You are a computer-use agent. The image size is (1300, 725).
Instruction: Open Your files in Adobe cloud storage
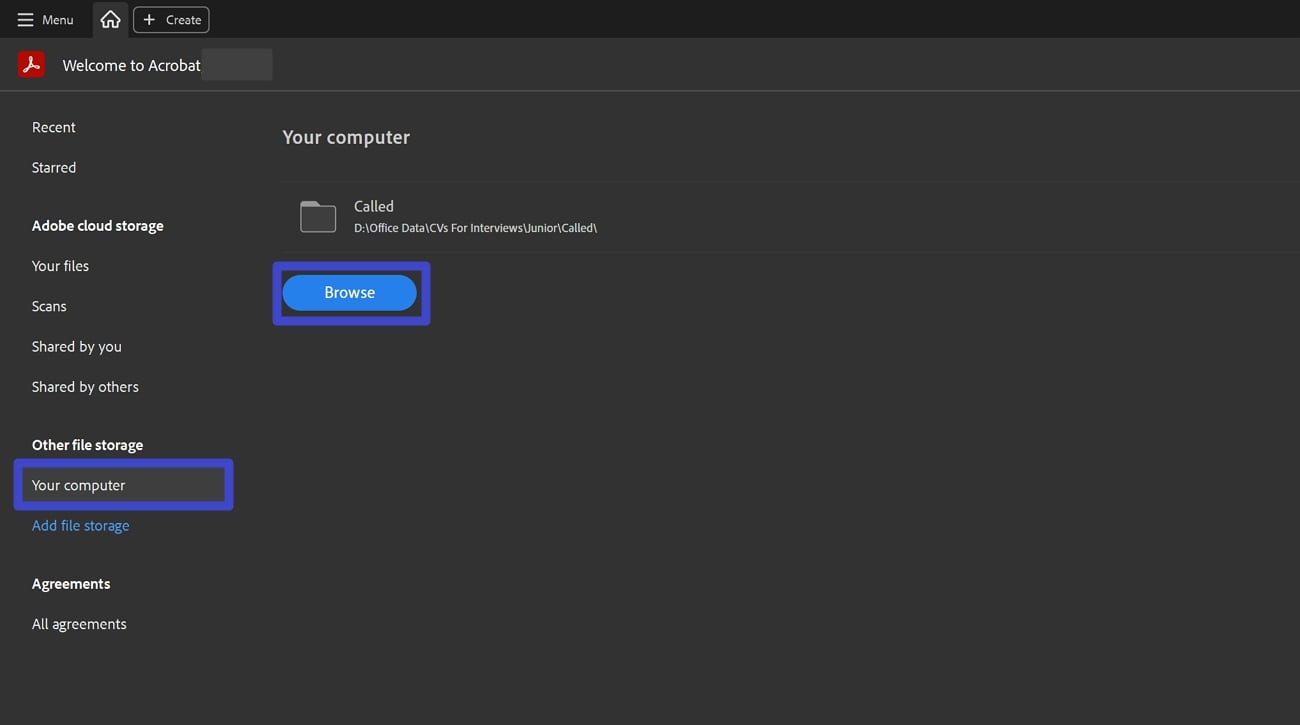pos(60,265)
